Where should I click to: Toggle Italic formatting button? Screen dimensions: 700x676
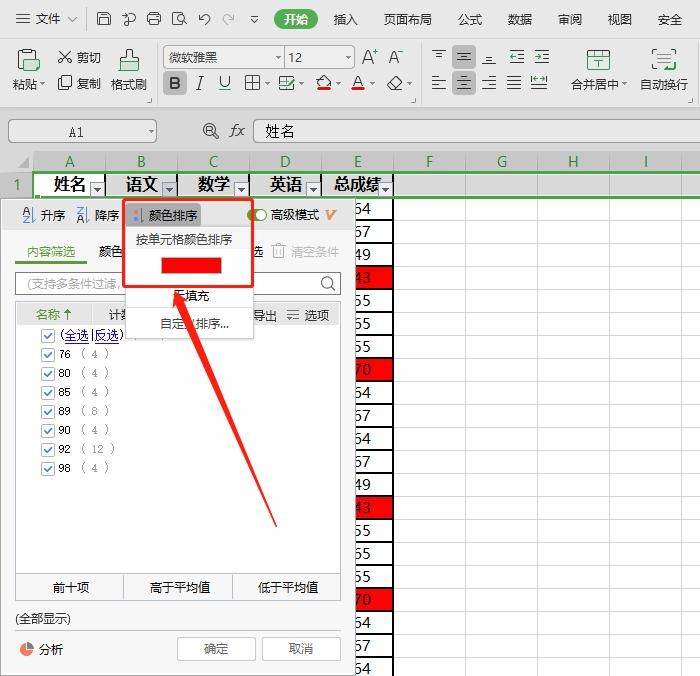(200, 84)
